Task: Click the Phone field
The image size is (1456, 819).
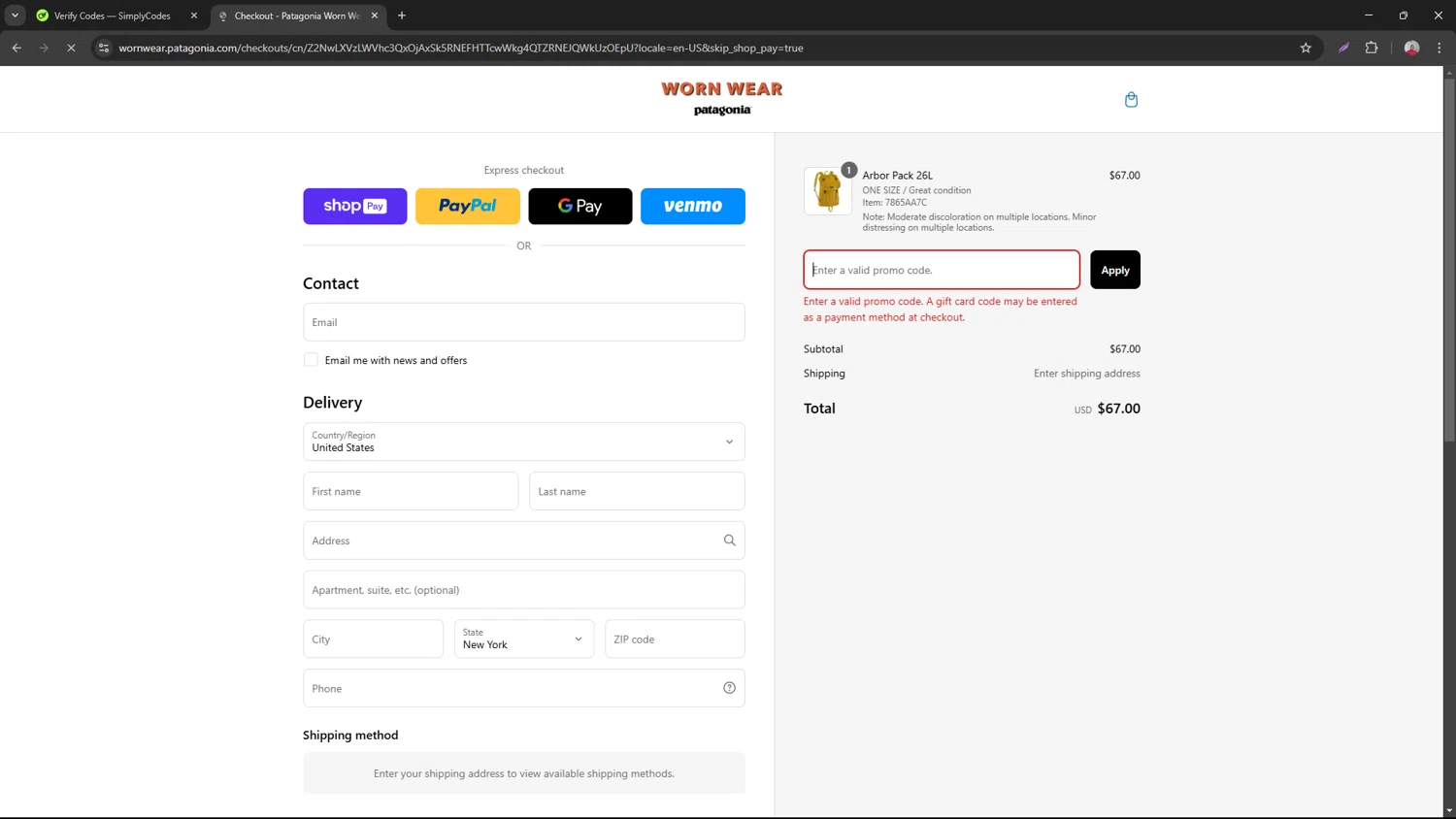Action: tap(524, 688)
